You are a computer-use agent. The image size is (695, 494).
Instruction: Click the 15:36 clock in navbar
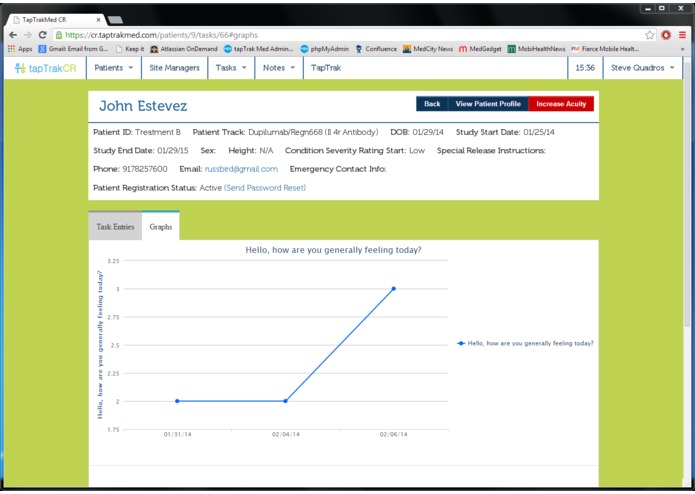click(x=585, y=68)
